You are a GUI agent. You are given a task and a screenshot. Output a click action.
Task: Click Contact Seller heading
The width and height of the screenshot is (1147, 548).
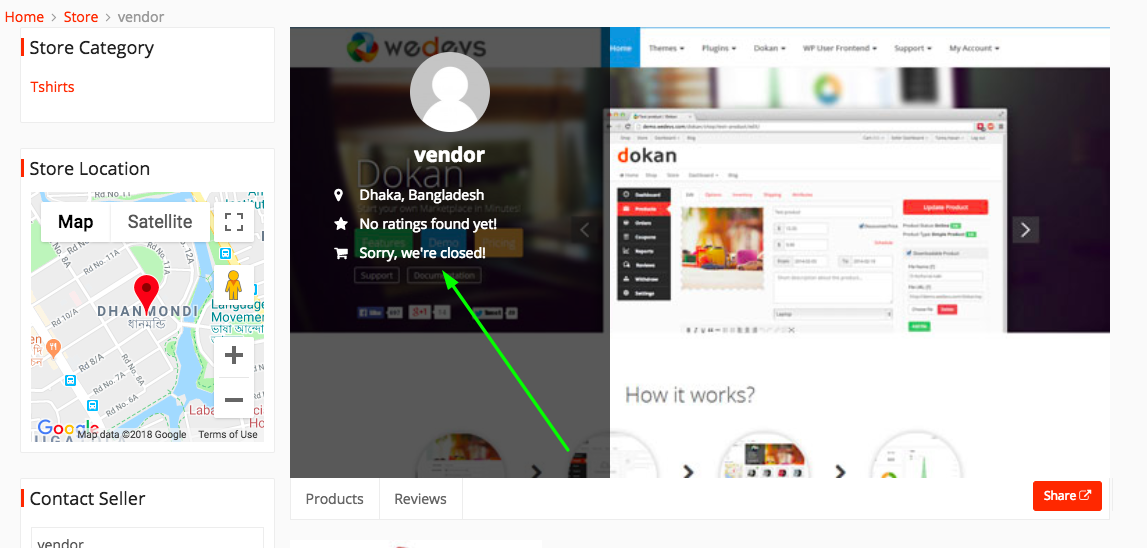87,499
